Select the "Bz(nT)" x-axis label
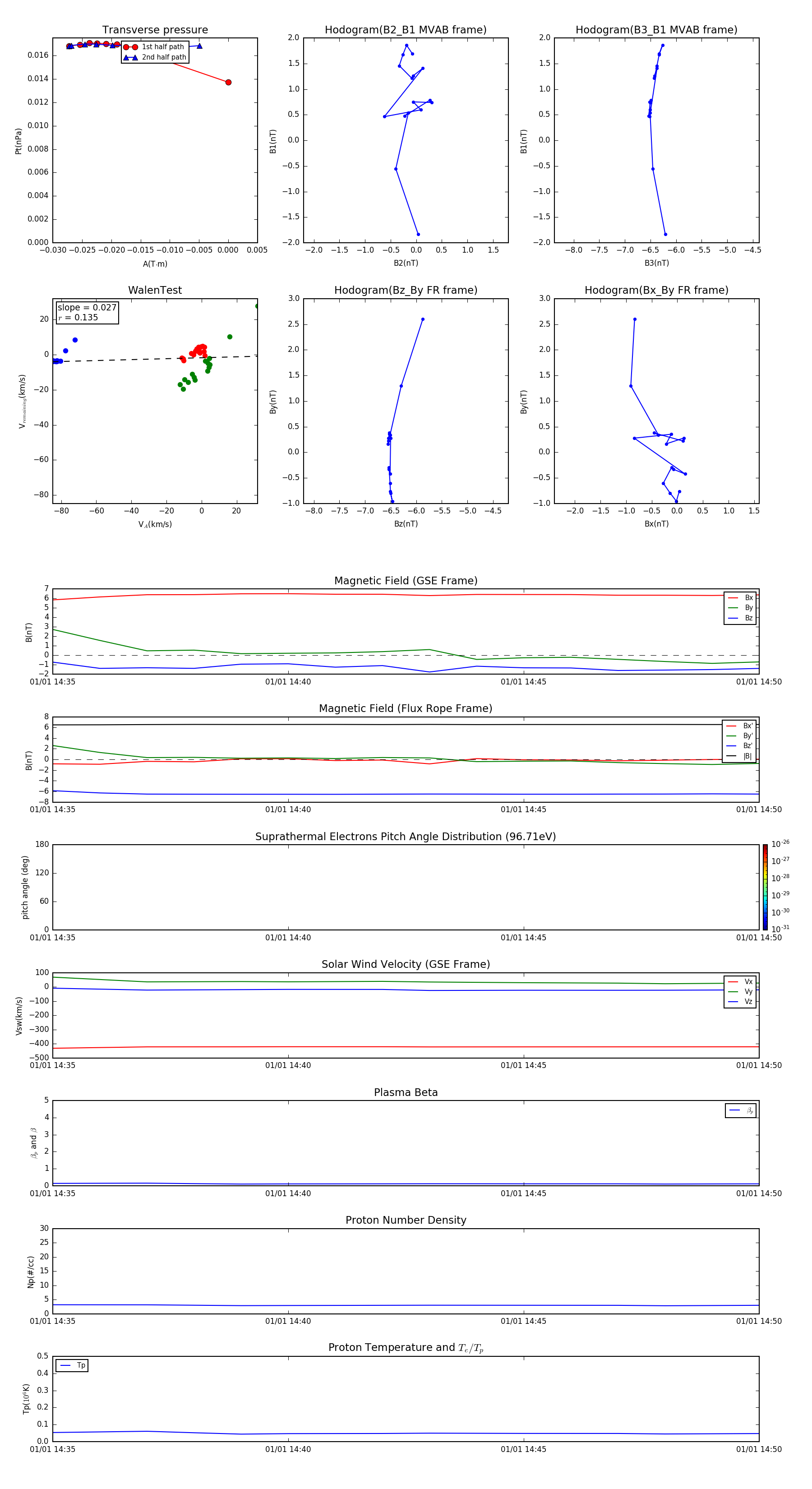812x1489 pixels. point(406,524)
